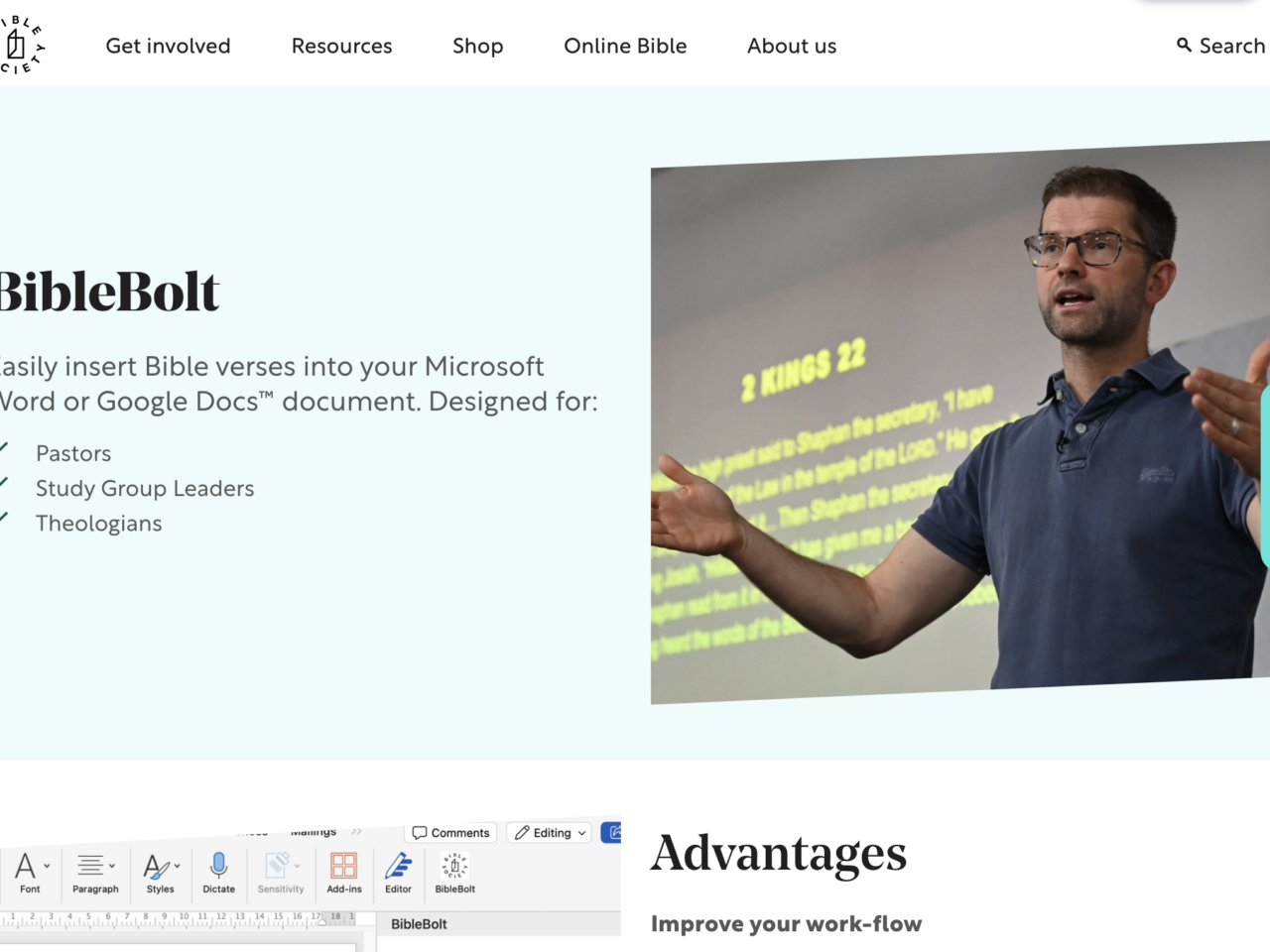The image size is (1270, 952).
Task: Click the Add-ins grid icon
Action: click(344, 866)
